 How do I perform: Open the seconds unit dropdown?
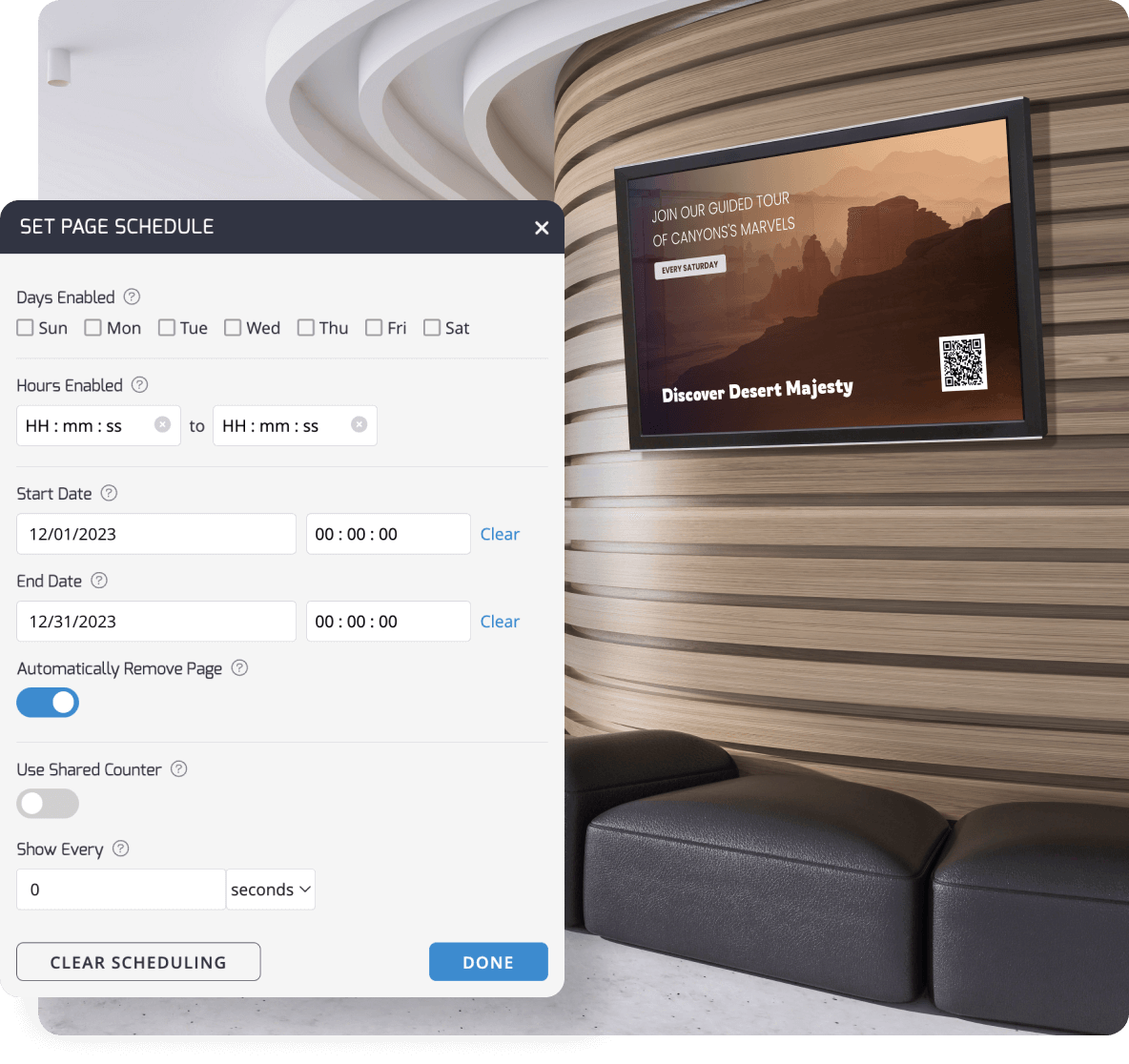271,890
